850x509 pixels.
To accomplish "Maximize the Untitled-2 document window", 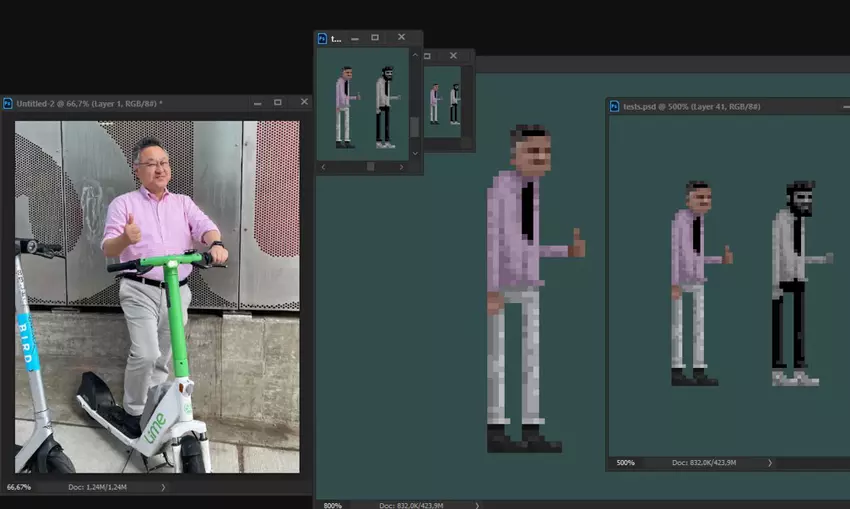I will pos(278,102).
